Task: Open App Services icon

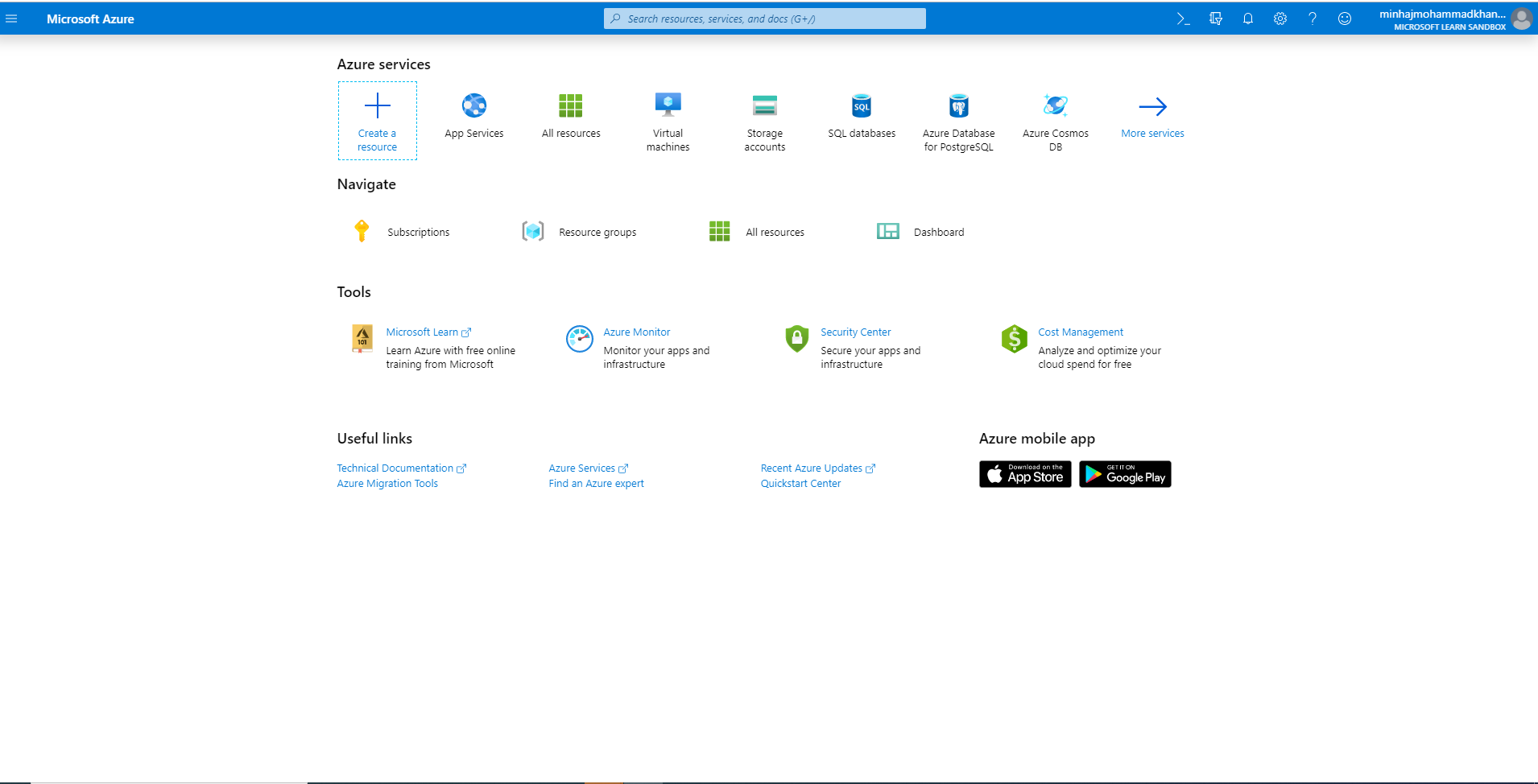Action: tap(474, 105)
